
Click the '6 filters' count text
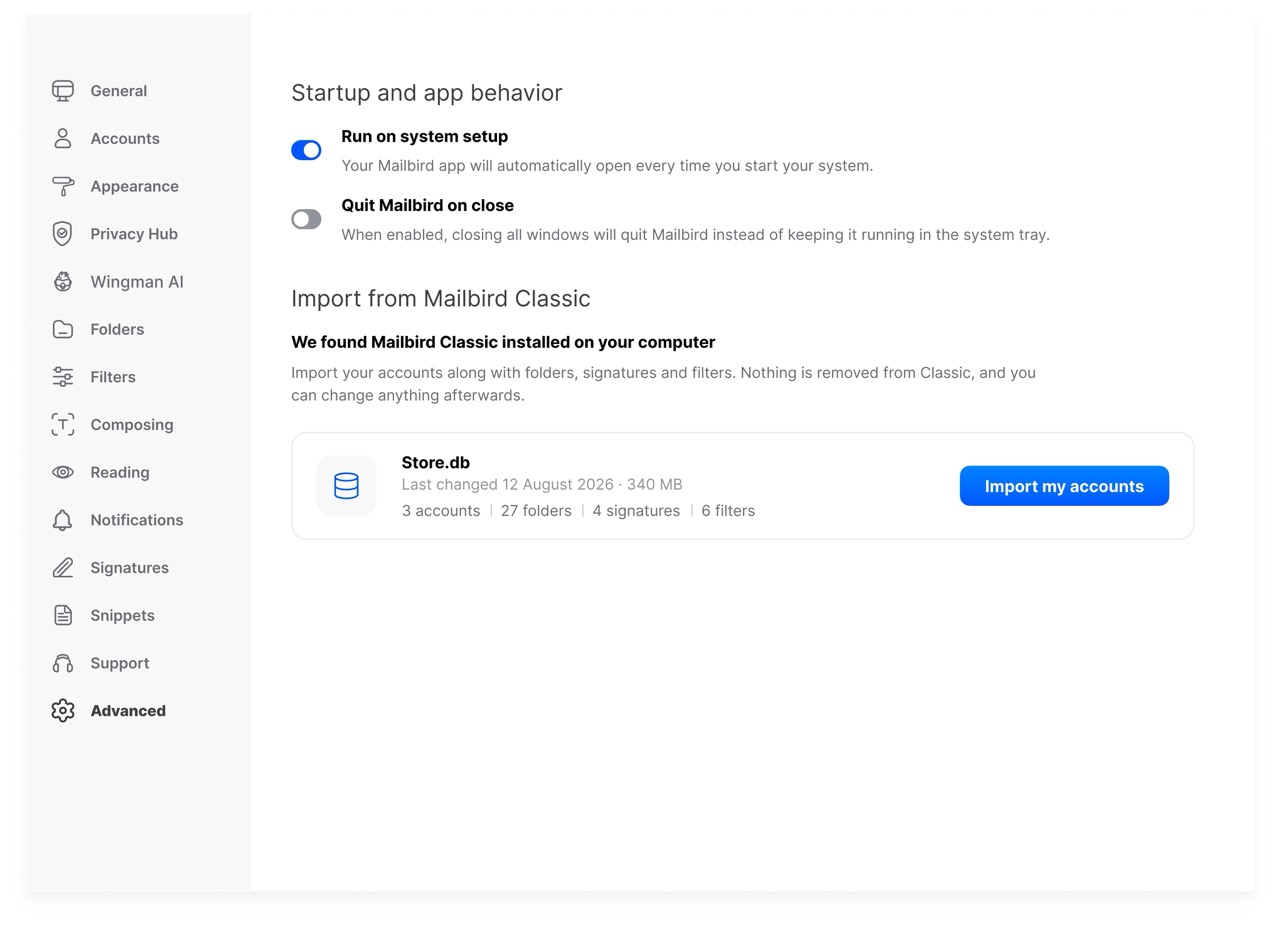pos(728,511)
